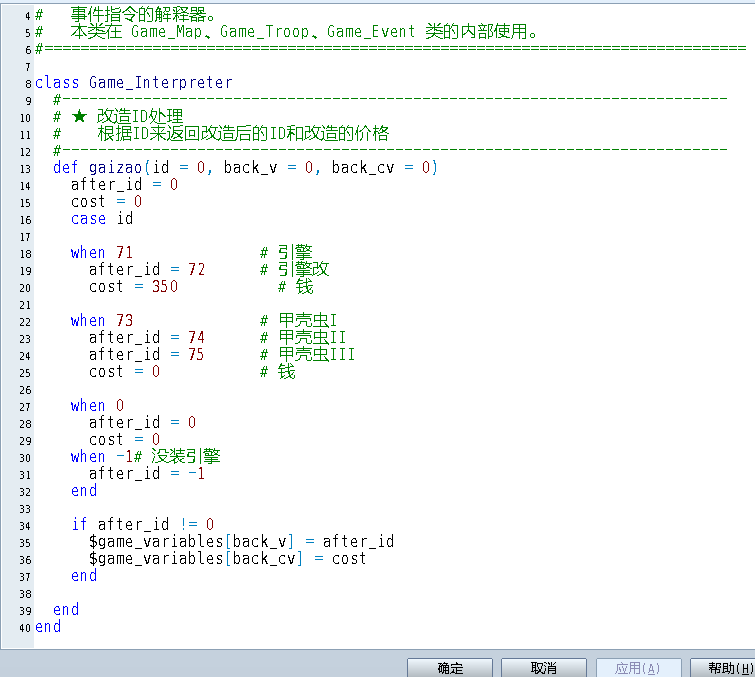Click 'after_id = 0' on line 14
Image resolution: width=755 pixels, height=677 pixels.
tap(124, 184)
